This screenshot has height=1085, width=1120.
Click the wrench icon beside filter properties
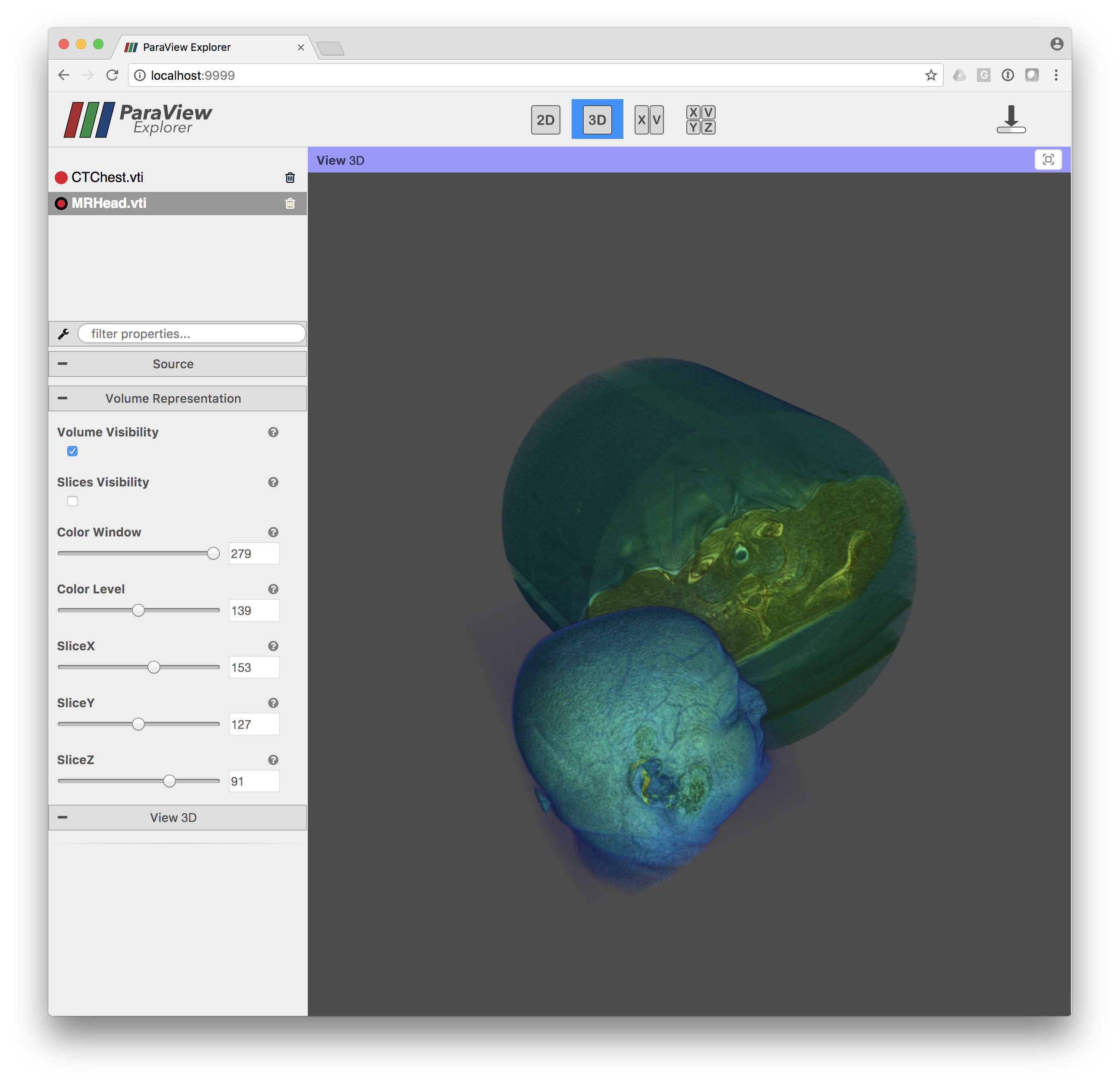(64, 333)
